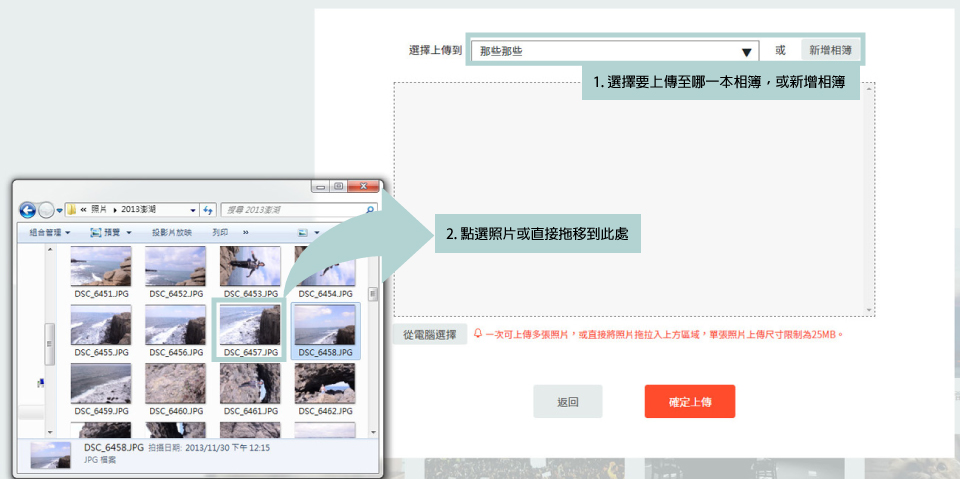This screenshot has height=479, width=960.
Task: Click the navigation pane scroll-up arrow
Action: (x=50, y=249)
